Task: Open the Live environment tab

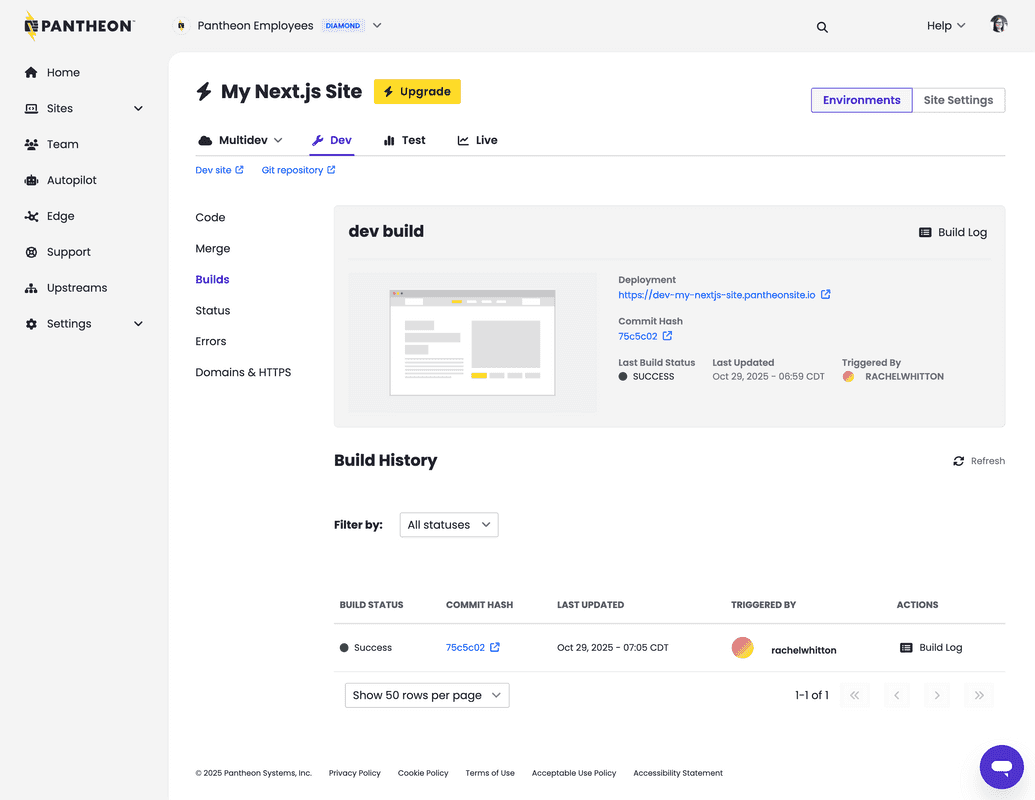Action: (477, 140)
